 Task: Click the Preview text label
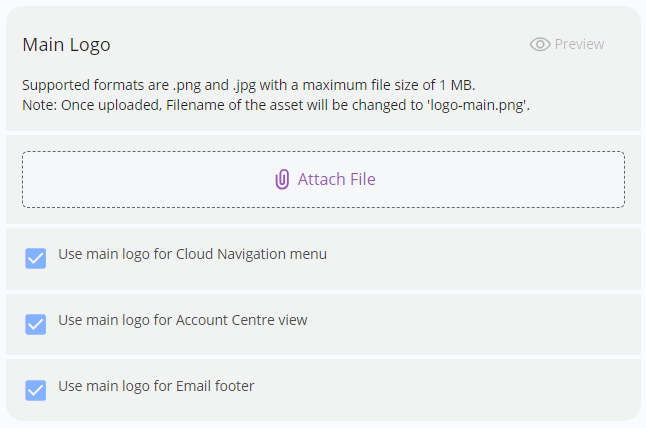click(579, 44)
